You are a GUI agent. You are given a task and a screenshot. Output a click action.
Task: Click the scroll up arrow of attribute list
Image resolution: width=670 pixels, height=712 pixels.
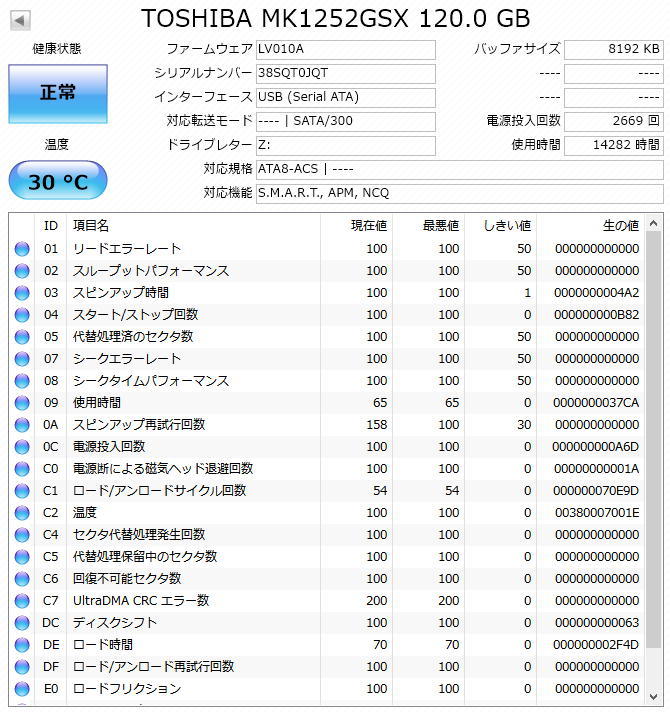[x=653, y=223]
